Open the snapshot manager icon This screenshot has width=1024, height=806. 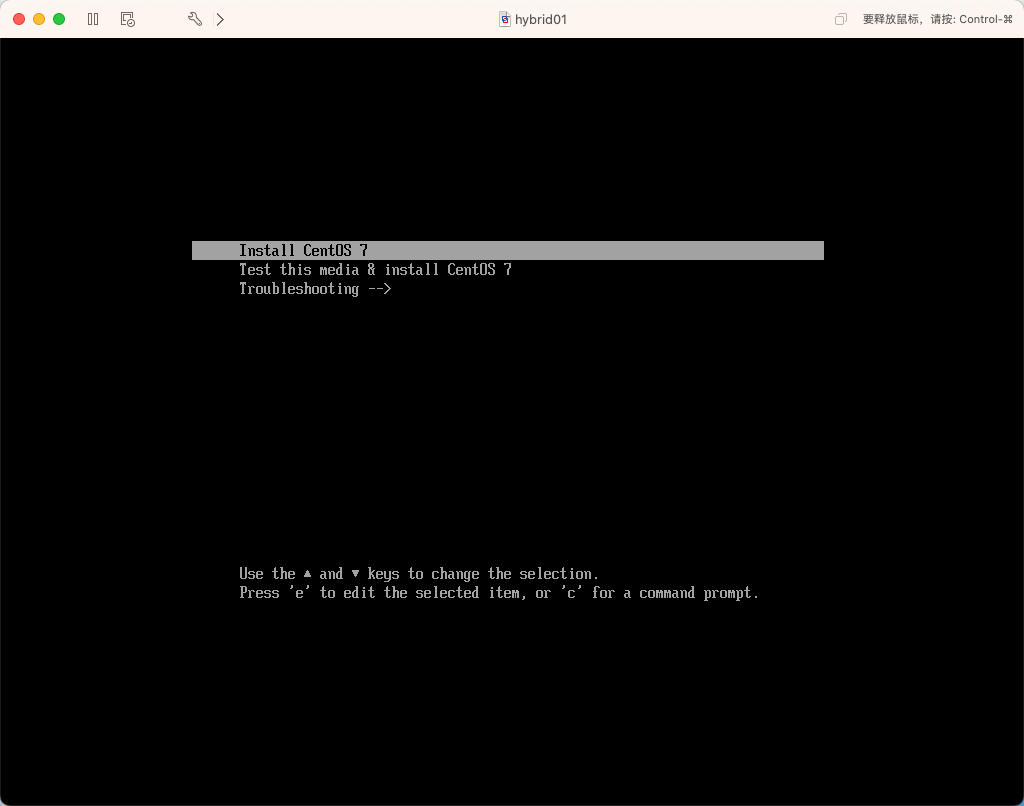pyautogui.click(x=128, y=19)
